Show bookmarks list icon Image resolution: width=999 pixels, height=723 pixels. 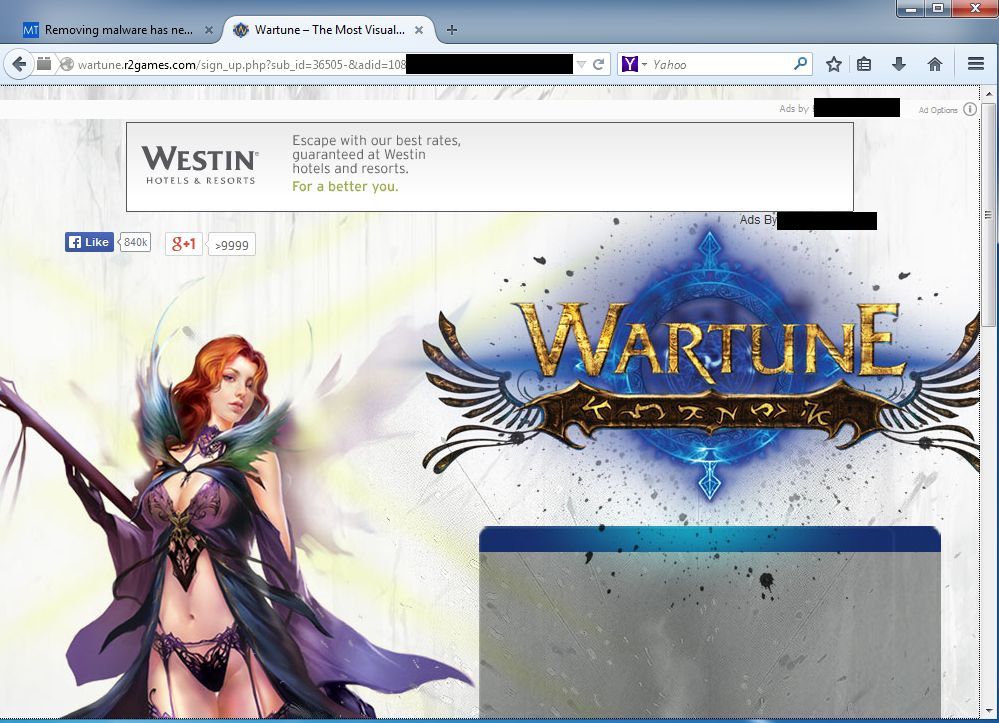point(864,64)
